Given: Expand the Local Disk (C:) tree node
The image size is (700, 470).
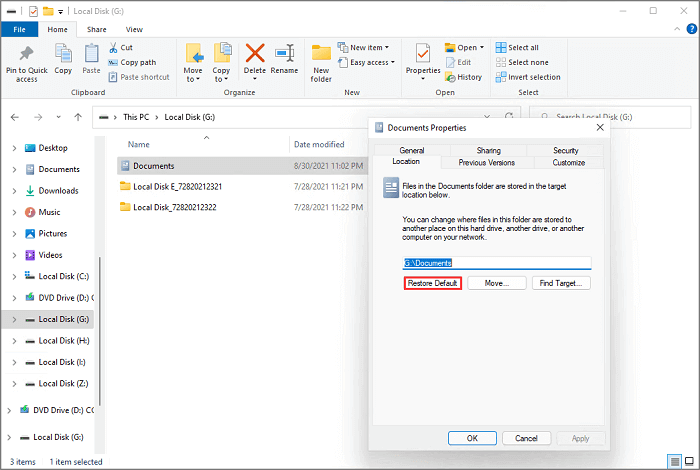Looking at the screenshot, I should (x=13, y=275).
